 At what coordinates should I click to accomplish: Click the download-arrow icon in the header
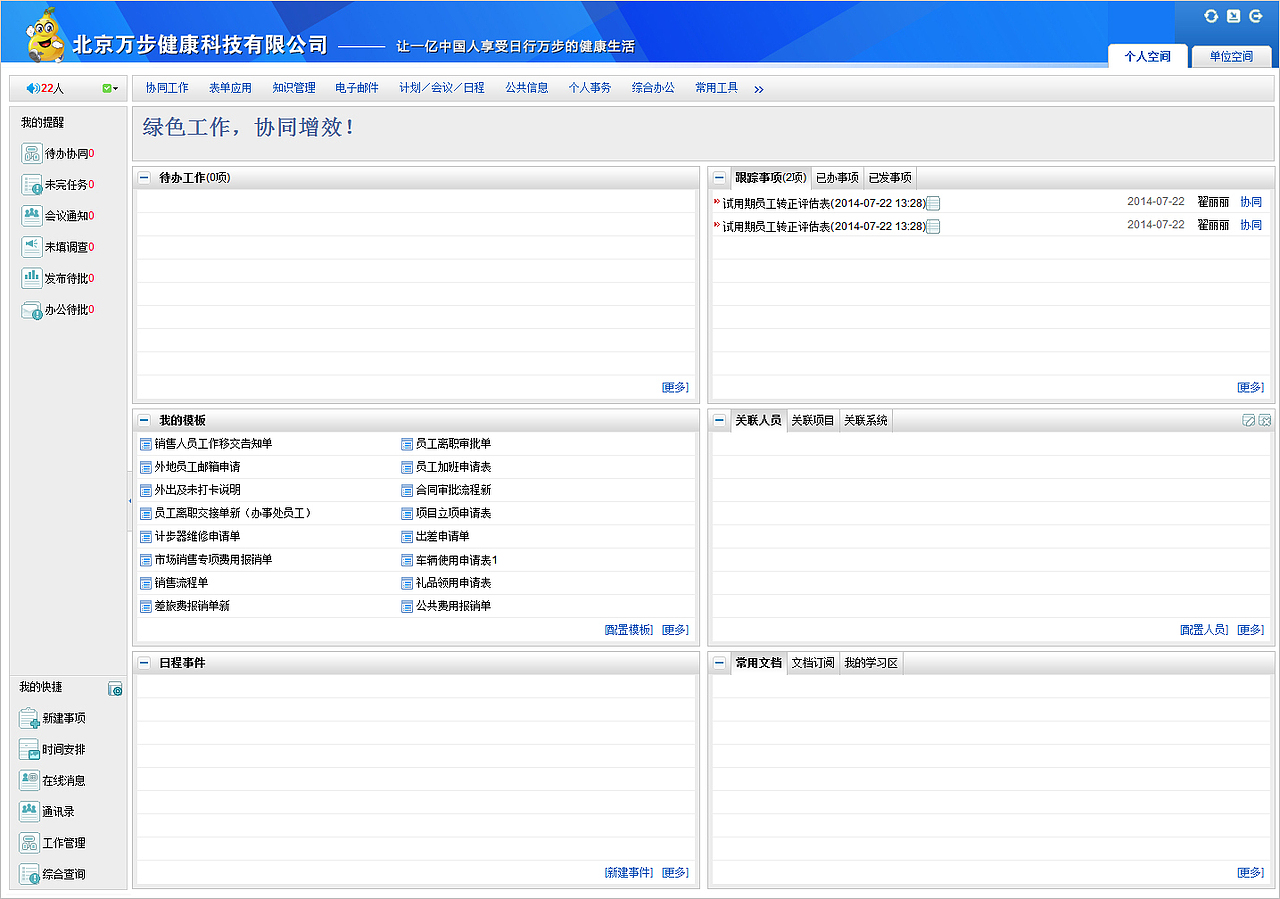(1233, 16)
